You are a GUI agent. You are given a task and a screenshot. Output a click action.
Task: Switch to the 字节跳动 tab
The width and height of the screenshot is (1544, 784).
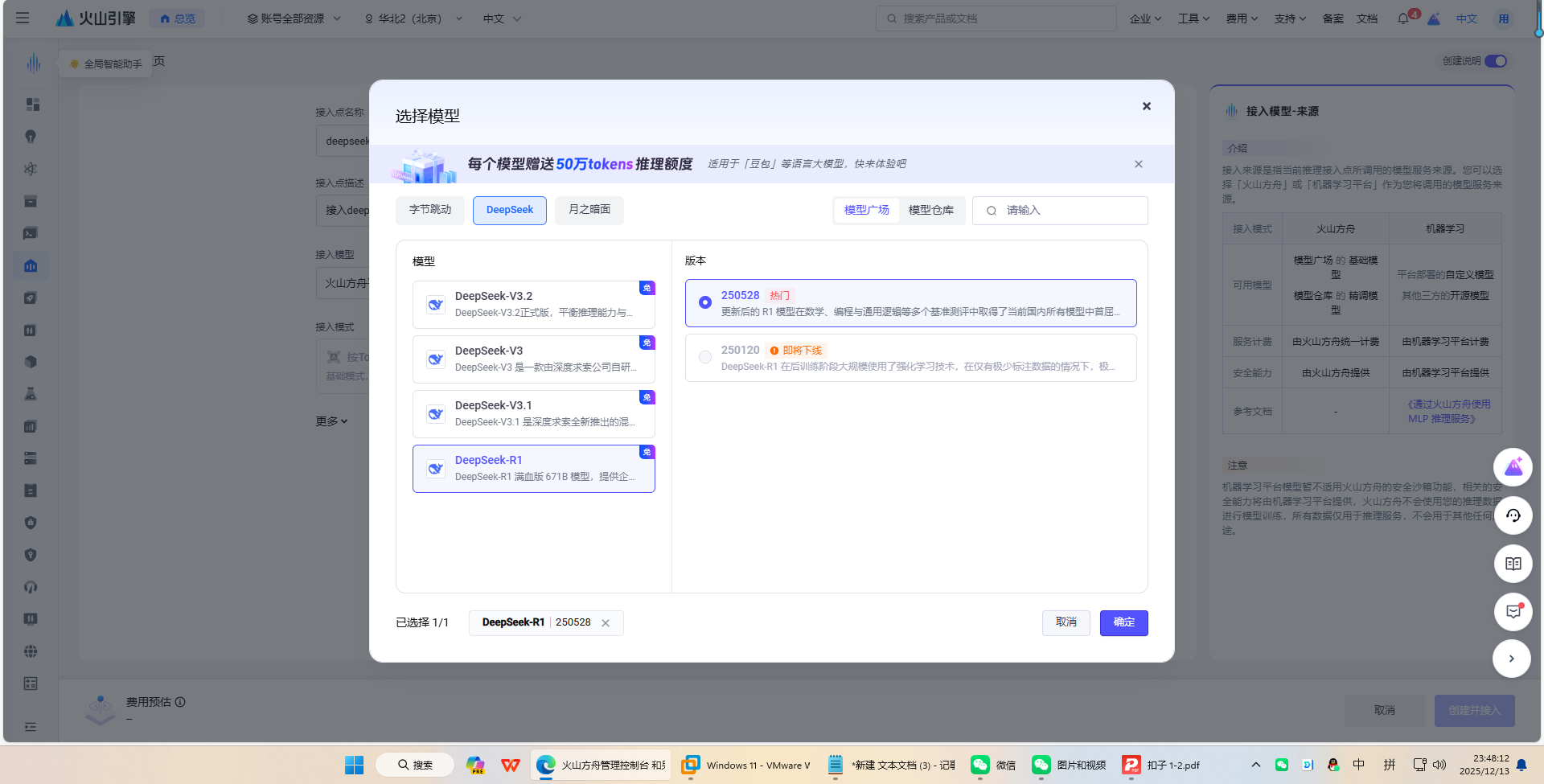click(429, 210)
